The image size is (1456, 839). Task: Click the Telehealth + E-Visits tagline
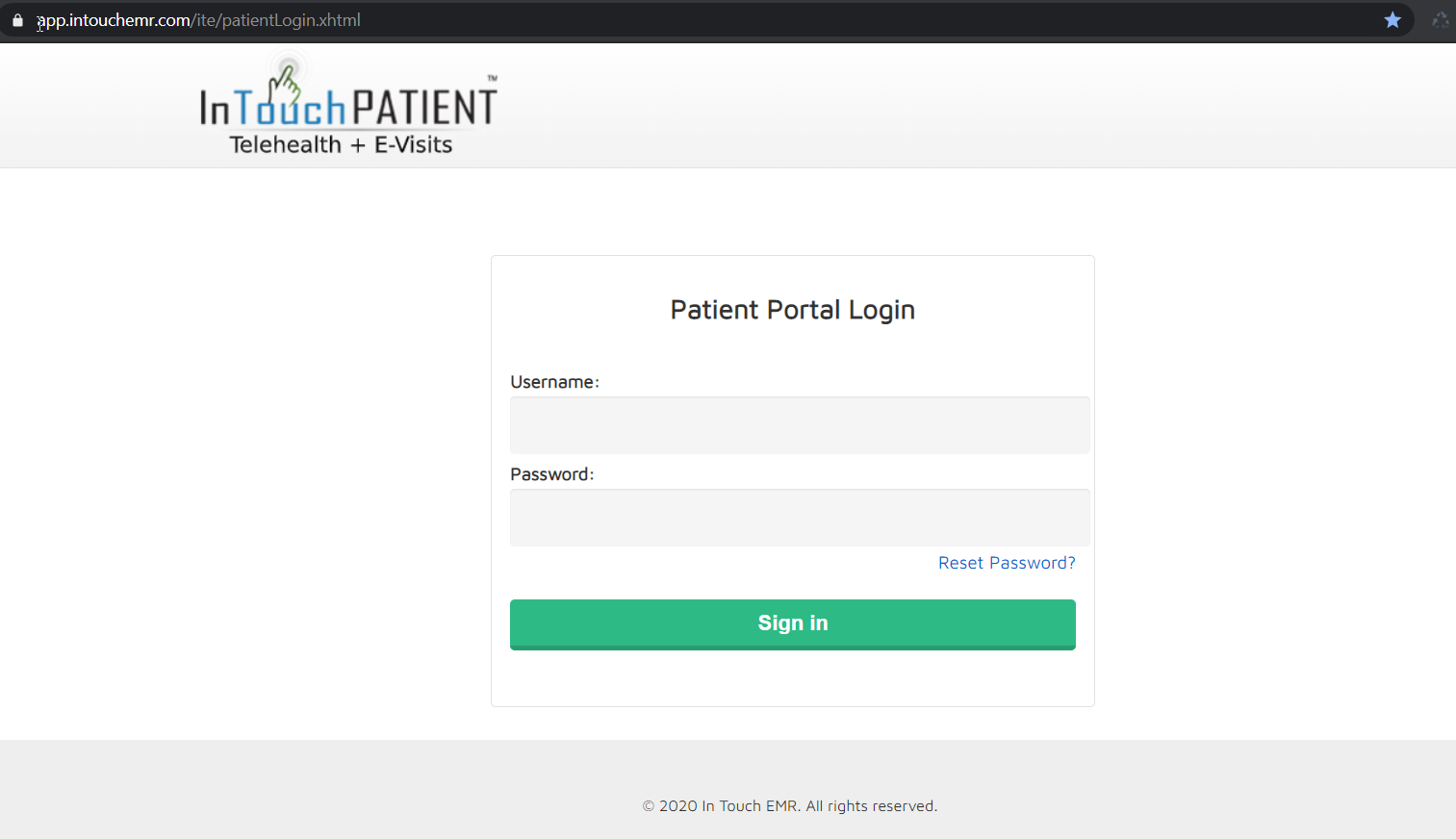pyautogui.click(x=341, y=144)
